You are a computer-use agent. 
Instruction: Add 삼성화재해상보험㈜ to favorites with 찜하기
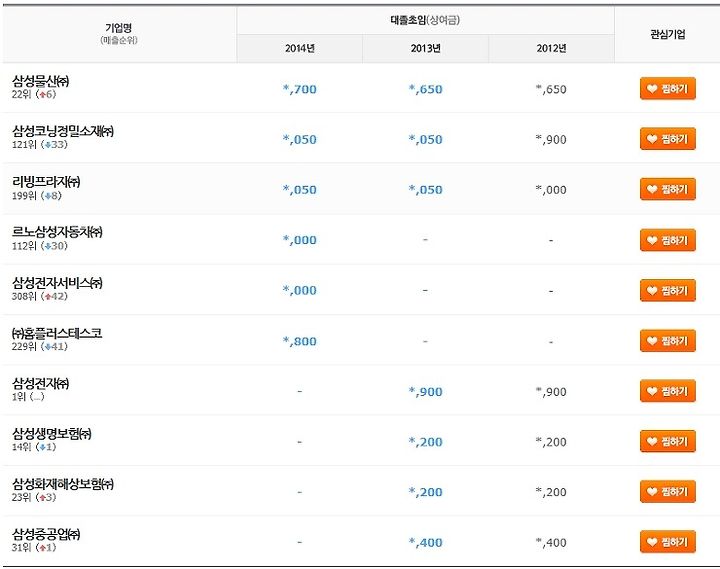pos(668,492)
